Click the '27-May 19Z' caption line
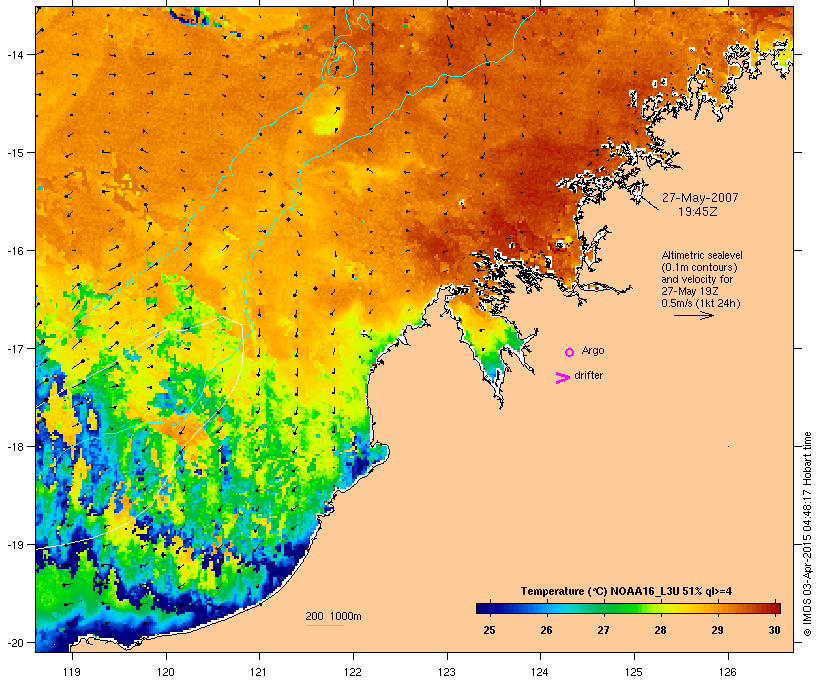This screenshot has height=680, width=820. [690, 291]
